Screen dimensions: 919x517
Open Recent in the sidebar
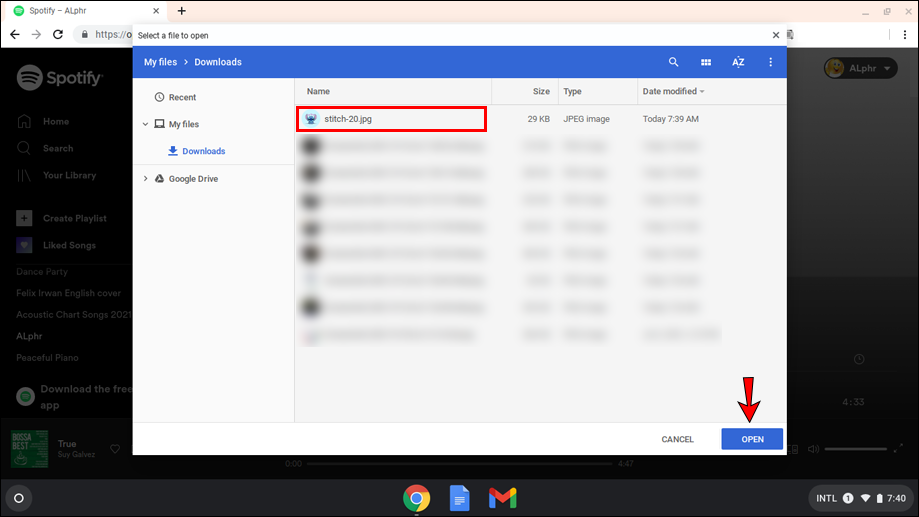pos(175,97)
